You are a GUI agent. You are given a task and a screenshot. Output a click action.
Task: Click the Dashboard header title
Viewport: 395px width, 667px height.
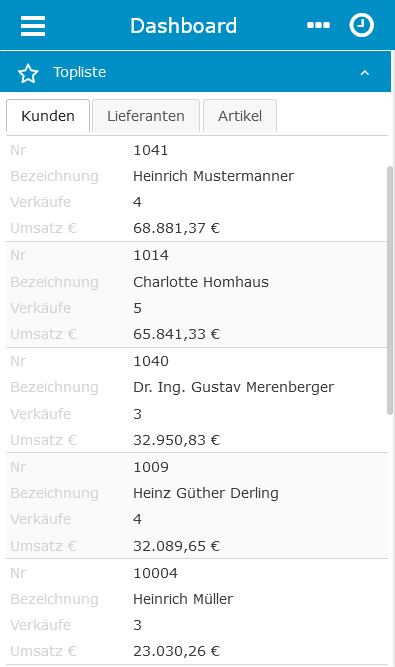pos(183,26)
